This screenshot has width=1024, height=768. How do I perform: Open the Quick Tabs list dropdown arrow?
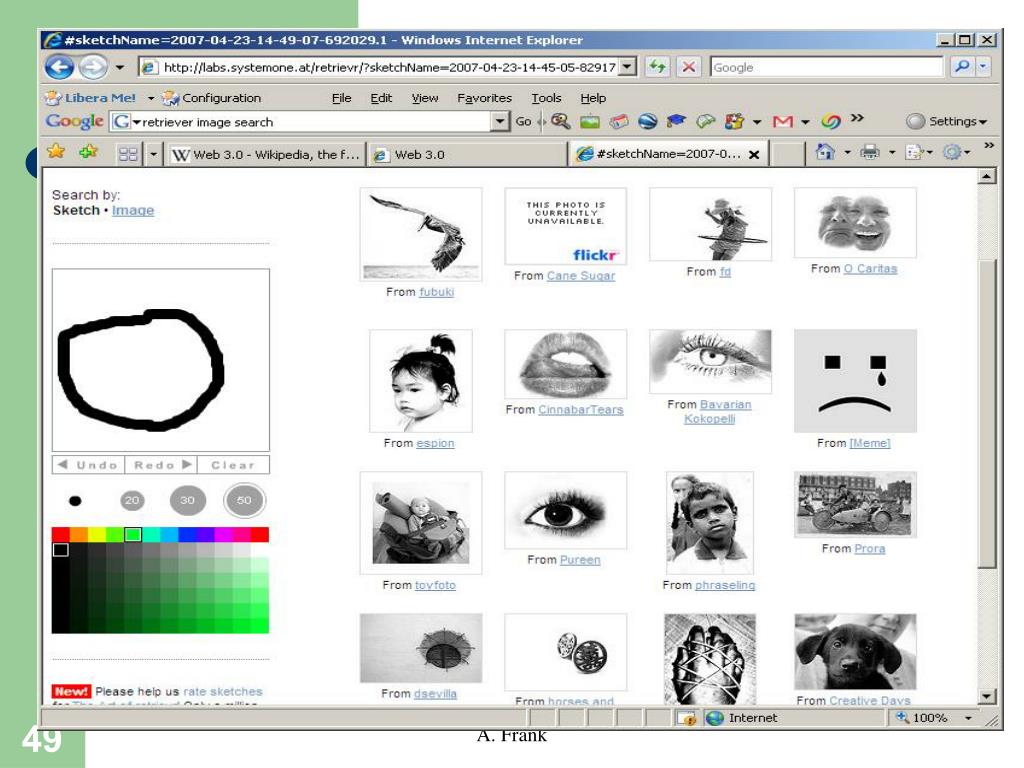(x=153, y=154)
